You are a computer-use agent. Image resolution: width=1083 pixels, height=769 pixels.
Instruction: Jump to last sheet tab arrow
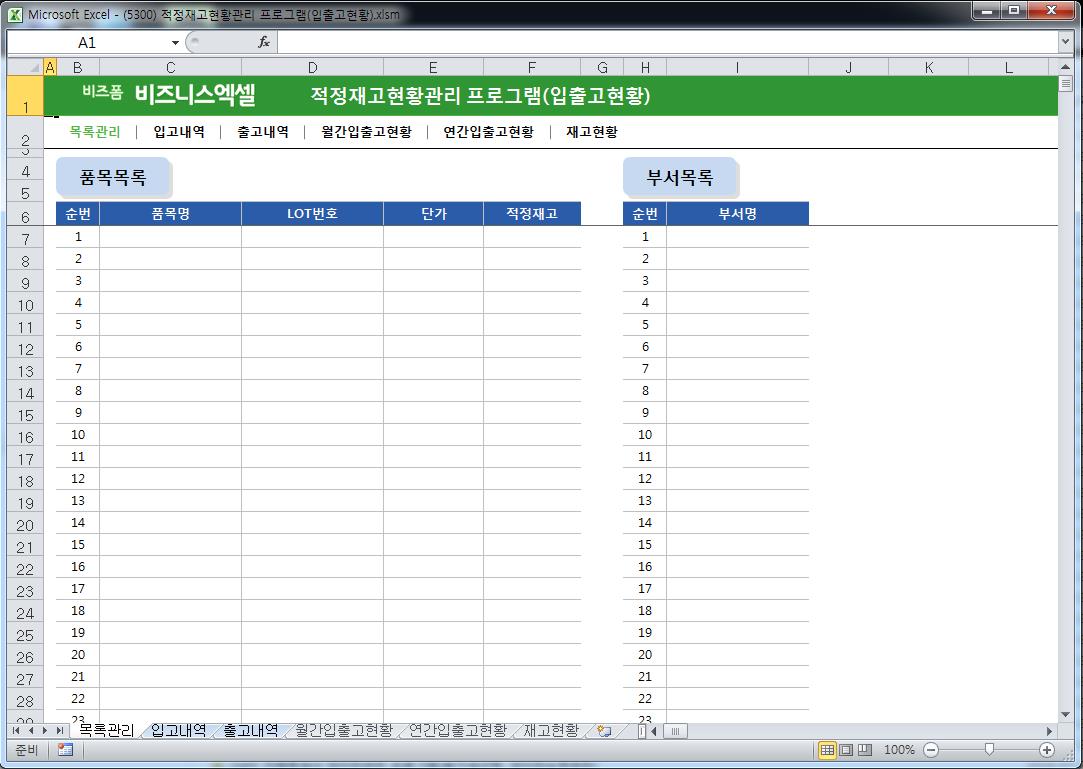[x=59, y=730]
